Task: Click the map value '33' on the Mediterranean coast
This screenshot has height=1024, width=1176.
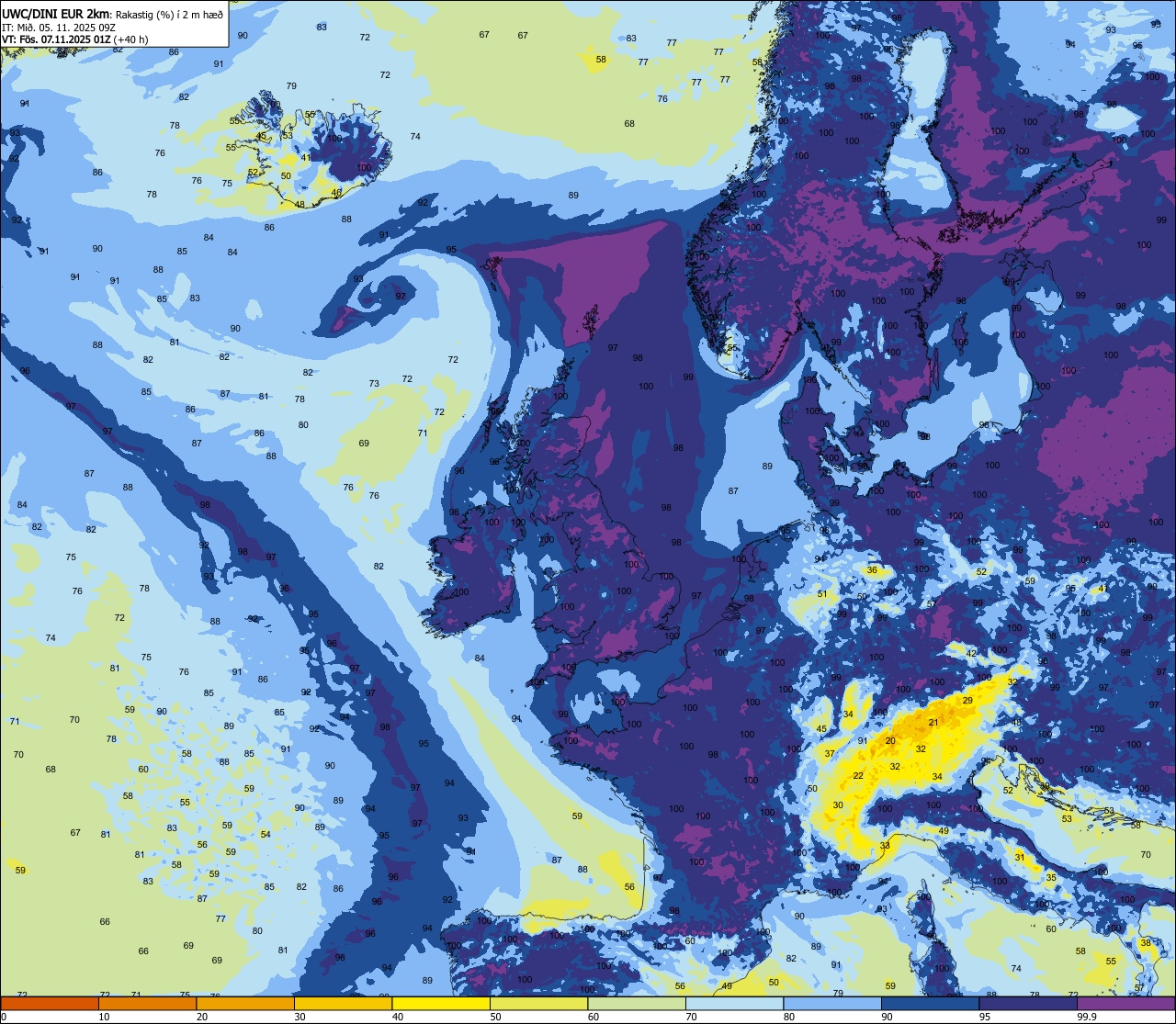Action: (x=885, y=846)
